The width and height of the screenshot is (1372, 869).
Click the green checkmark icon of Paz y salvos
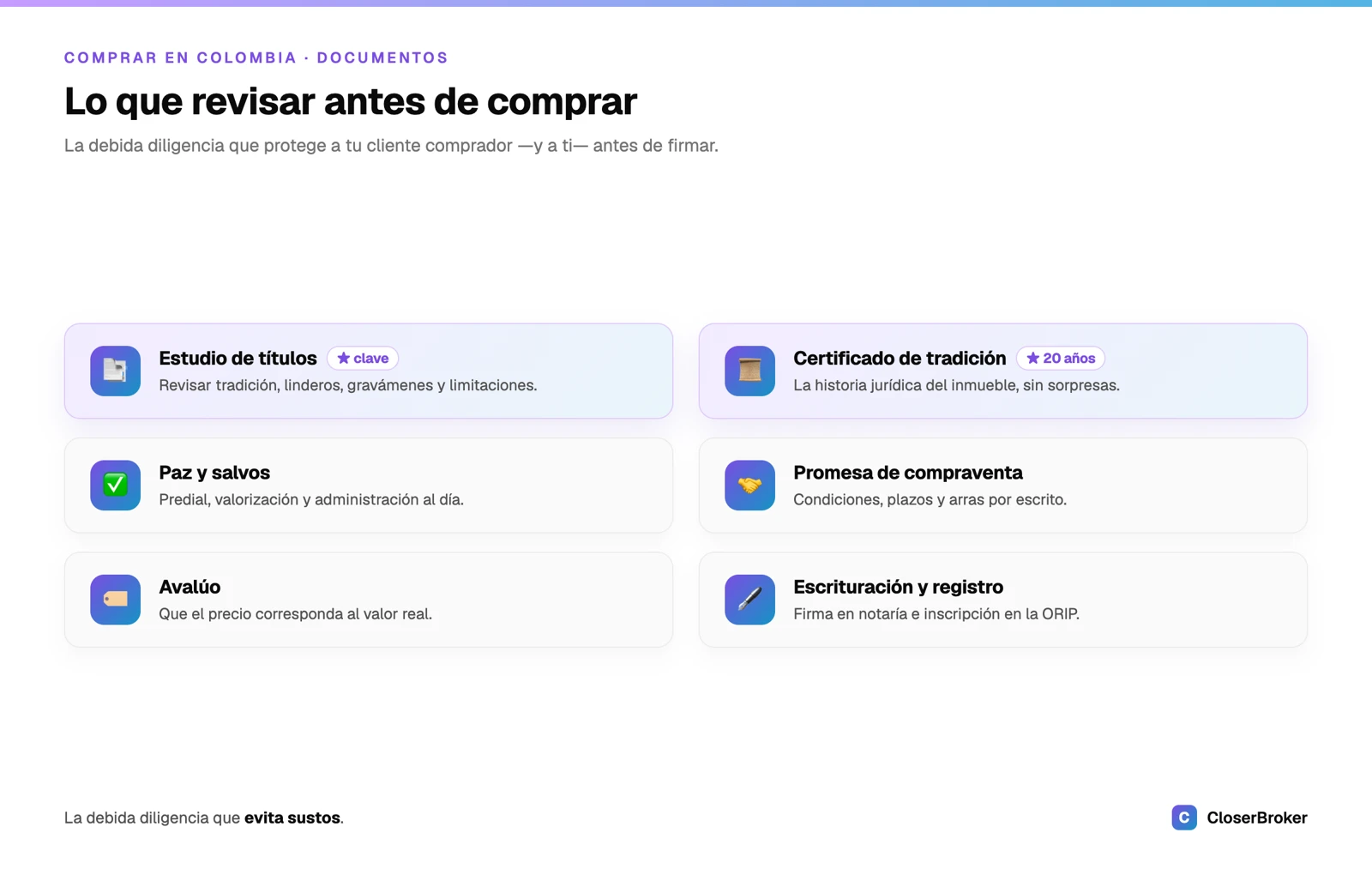(115, 486)
